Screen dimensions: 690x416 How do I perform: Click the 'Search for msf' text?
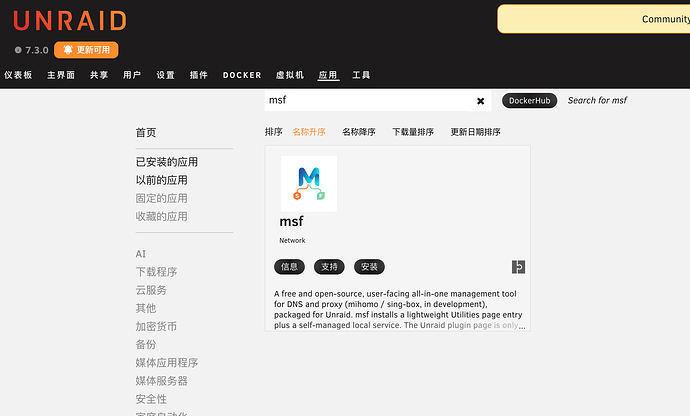pyautogui.click(x=597, y=100)
